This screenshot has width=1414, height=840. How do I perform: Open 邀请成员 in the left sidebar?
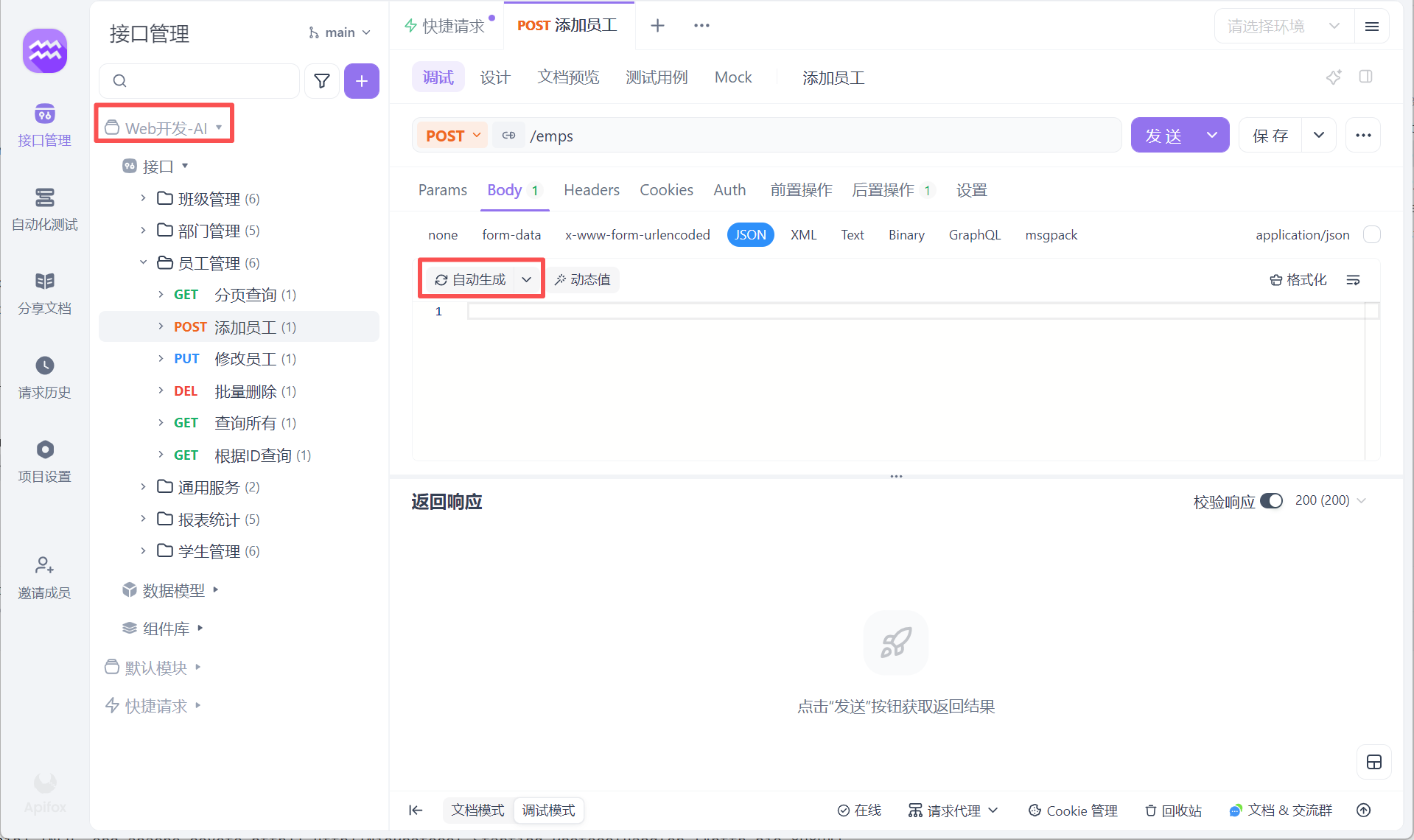[44, 578]
